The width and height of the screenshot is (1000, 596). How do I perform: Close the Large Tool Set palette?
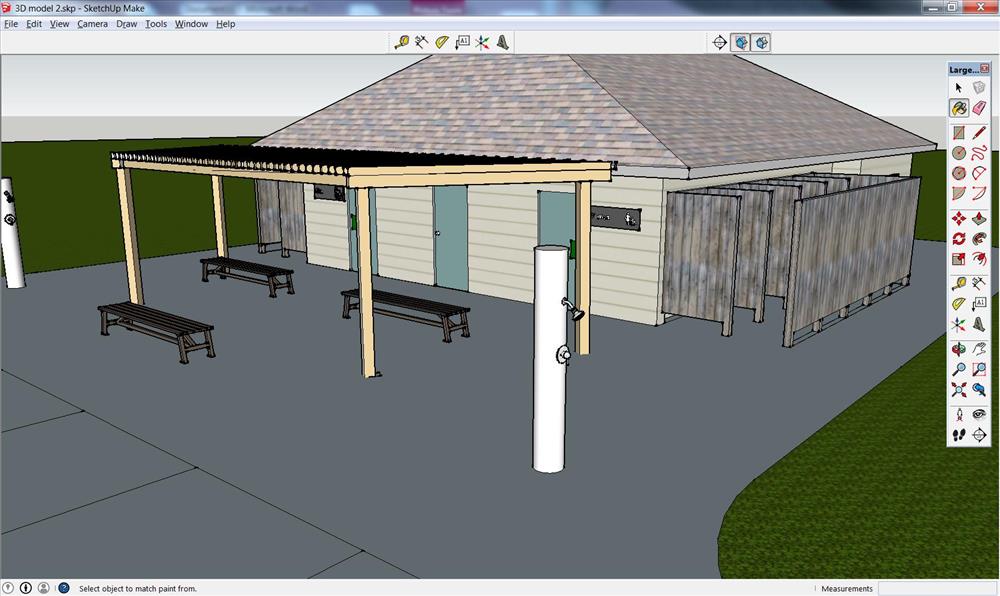pos(985,69)
